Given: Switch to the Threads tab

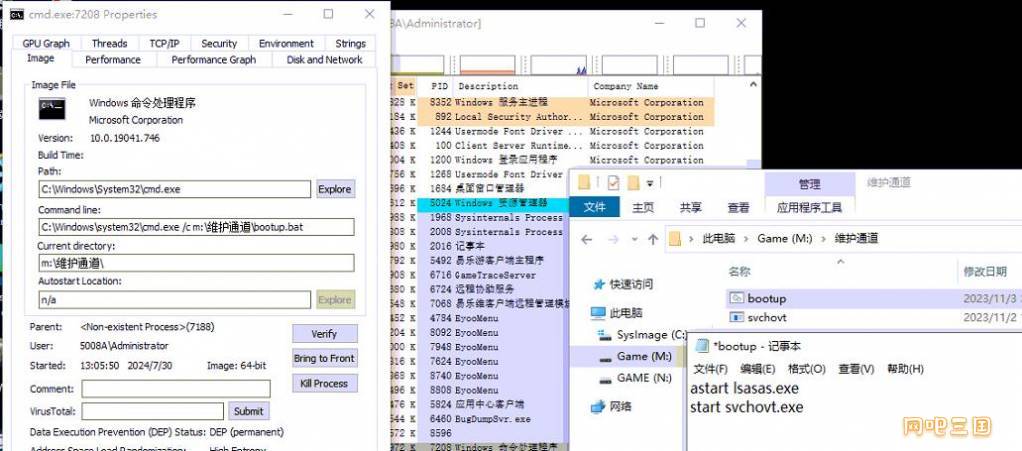Looking at the screenshot, I should point(109,43).
